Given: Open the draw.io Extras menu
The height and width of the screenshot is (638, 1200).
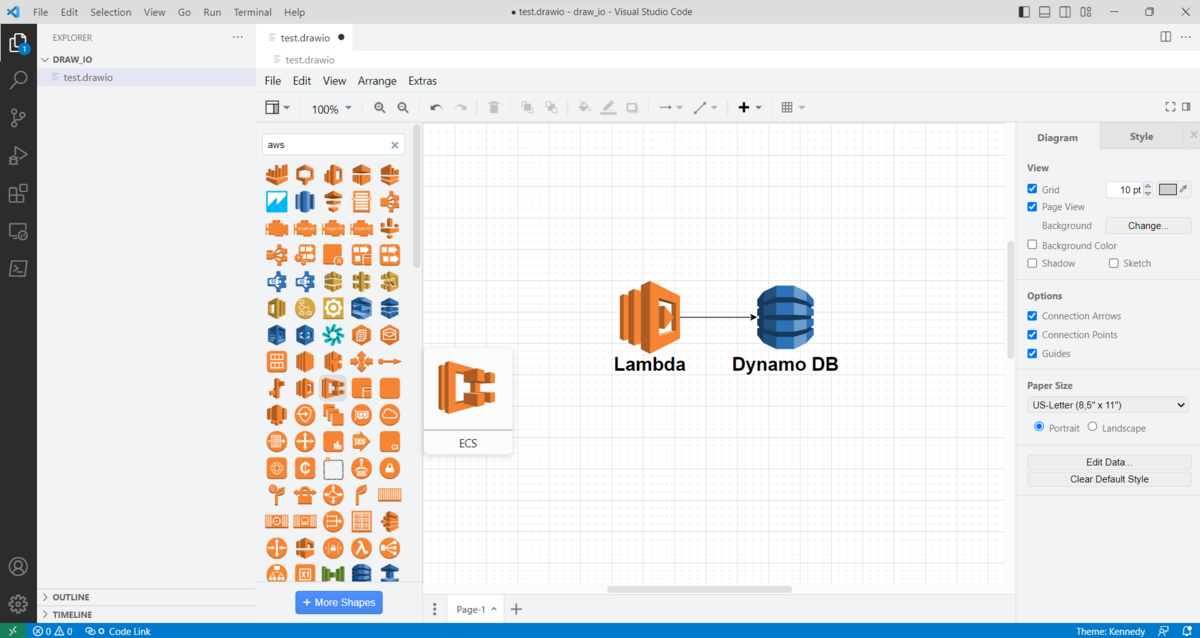Looking at the screenshot, I should (x=422, y=81).
